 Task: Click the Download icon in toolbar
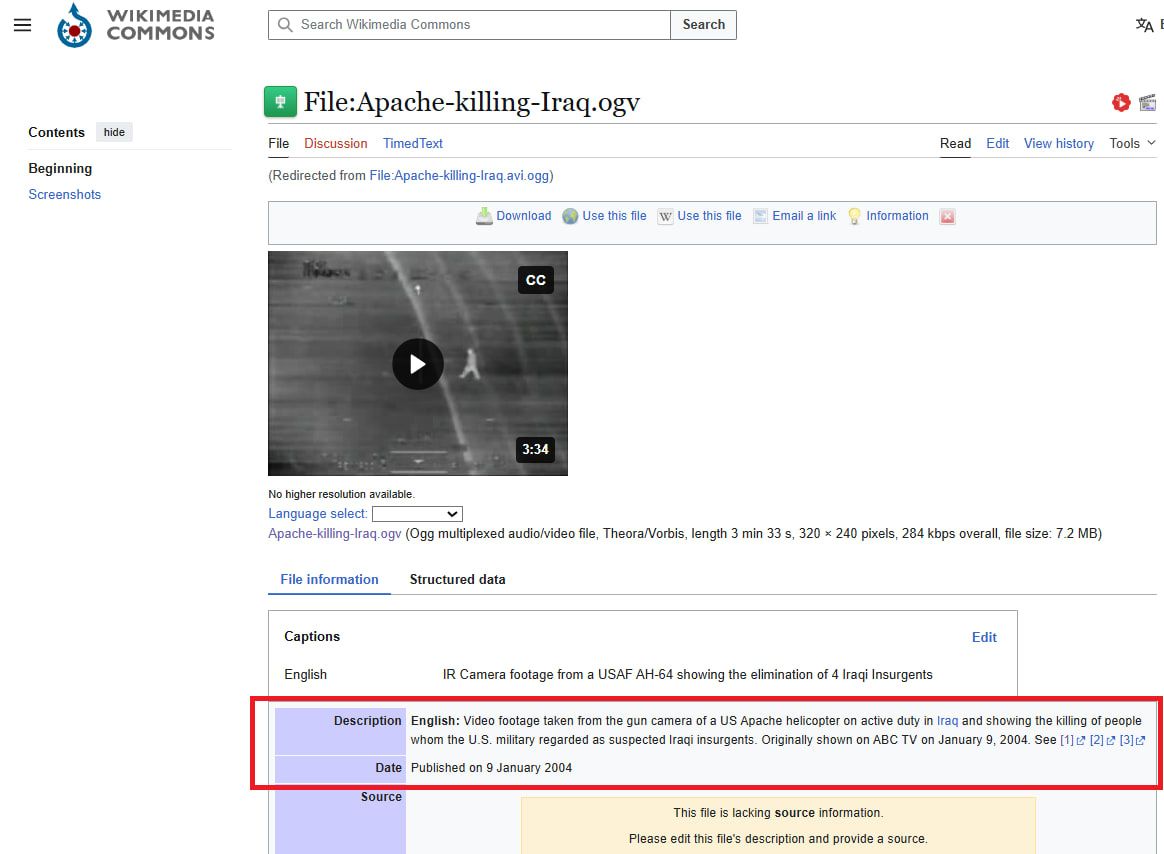pyautogui.click(x=484, y=216)
